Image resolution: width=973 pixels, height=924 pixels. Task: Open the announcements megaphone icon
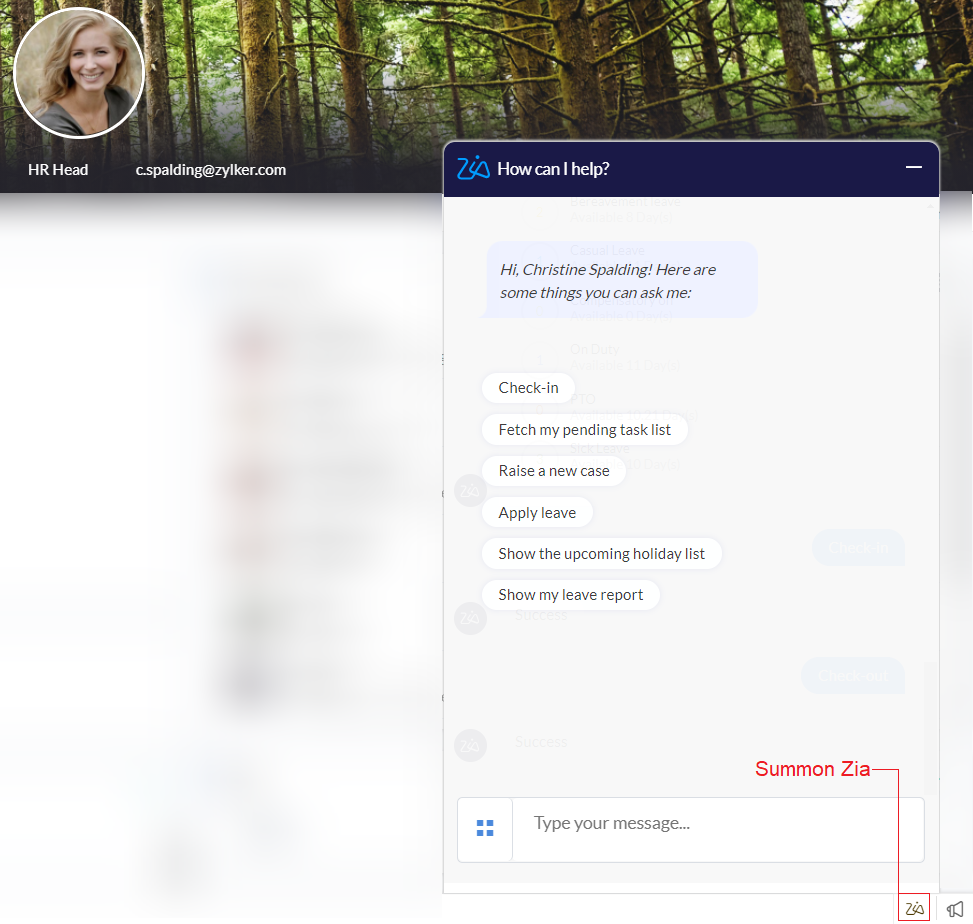pyautogui.click(x=954, y=910)
